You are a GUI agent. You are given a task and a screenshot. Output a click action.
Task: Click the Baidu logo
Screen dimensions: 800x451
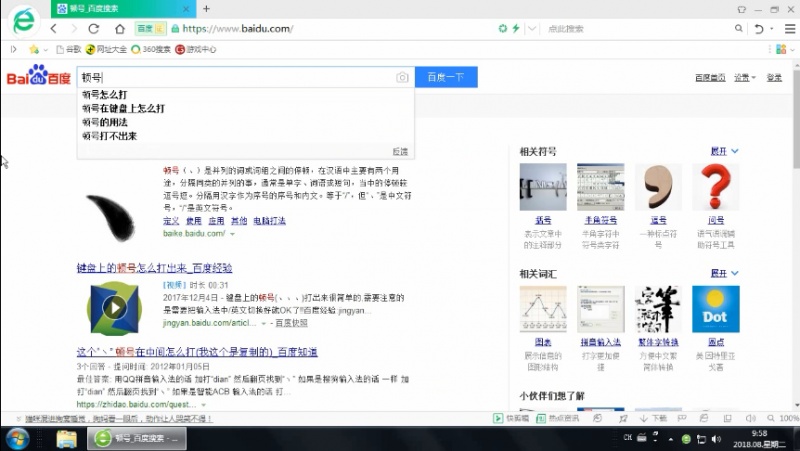click(x=38, y=76)
